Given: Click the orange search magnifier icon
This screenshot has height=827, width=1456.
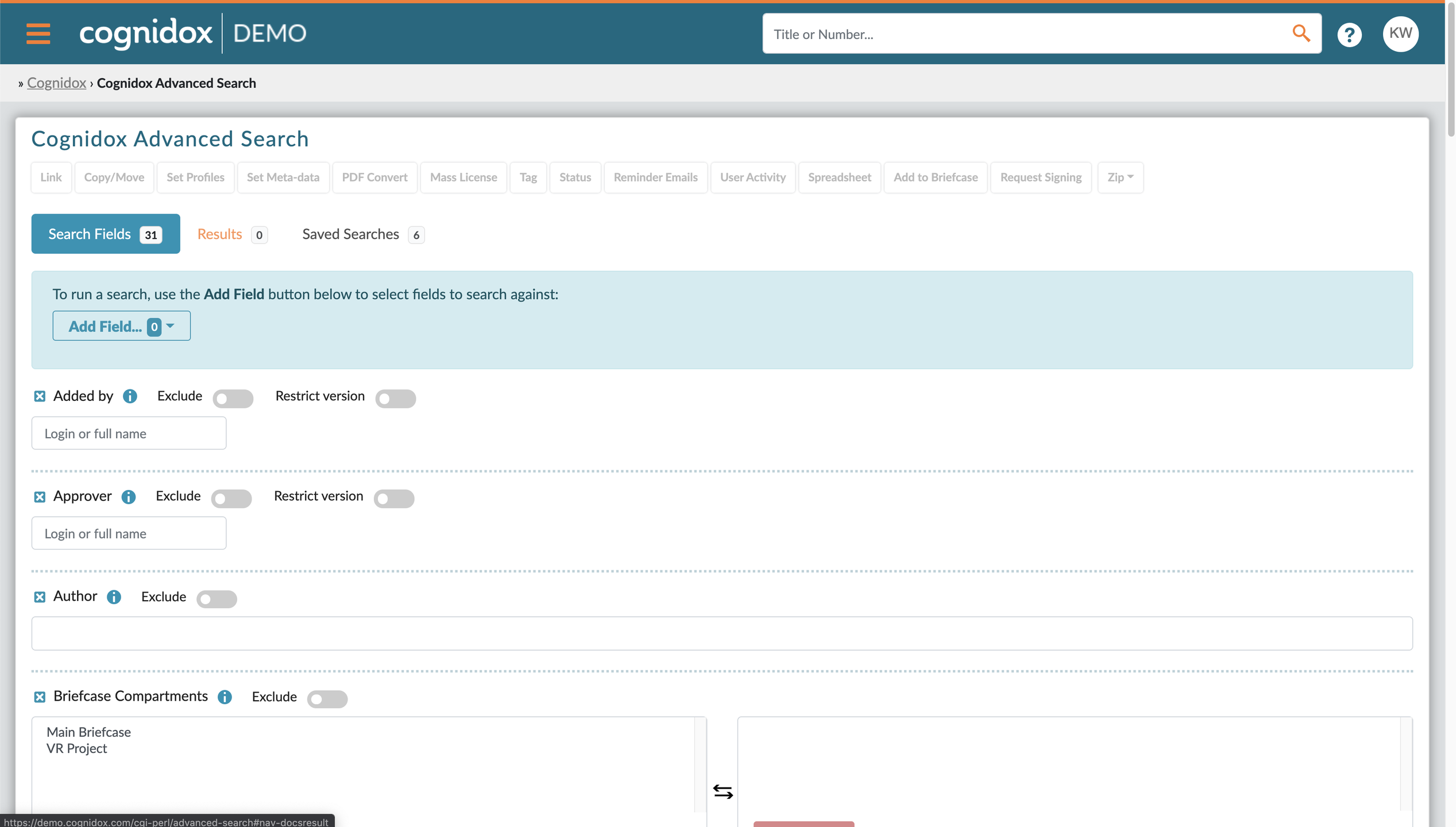Looking at the screenshot, I should (1301, 33).
